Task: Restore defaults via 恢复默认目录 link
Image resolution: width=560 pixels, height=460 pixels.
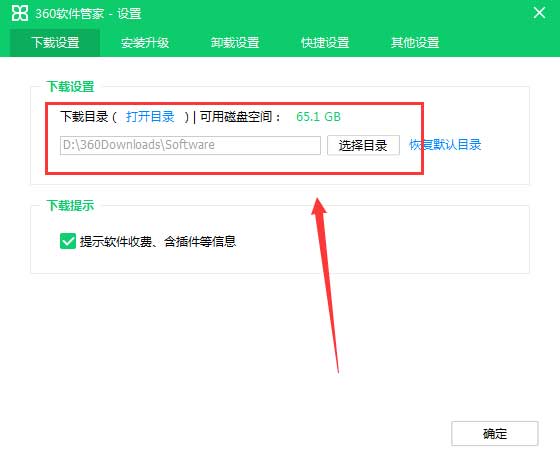Action: click(445, 145)
